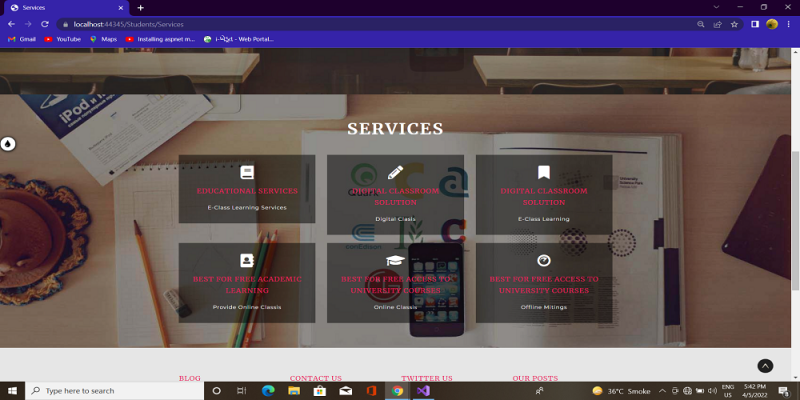The width and height of the screenshot is (800, 400).
Task: Click the SERVICES section title
Action: click(x=395, y=129)
